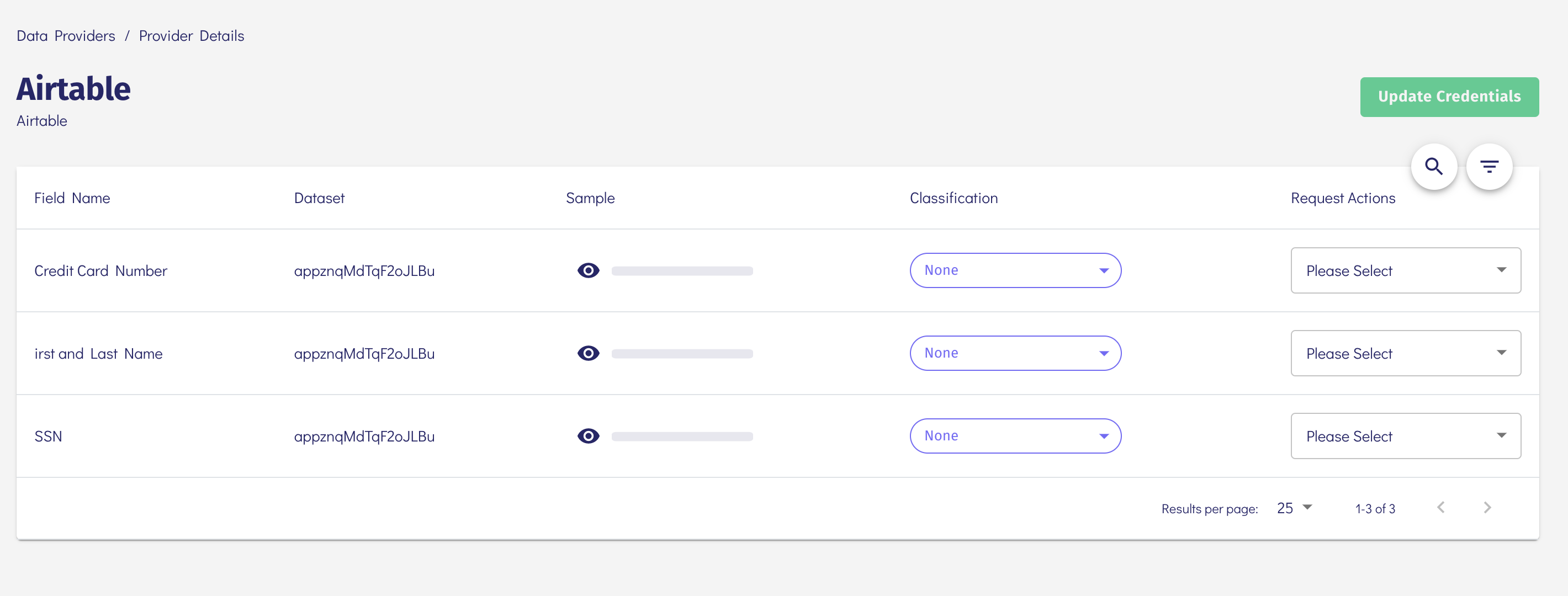
Task: Open the table search magnifier icon
Action: pos(1433,167)
